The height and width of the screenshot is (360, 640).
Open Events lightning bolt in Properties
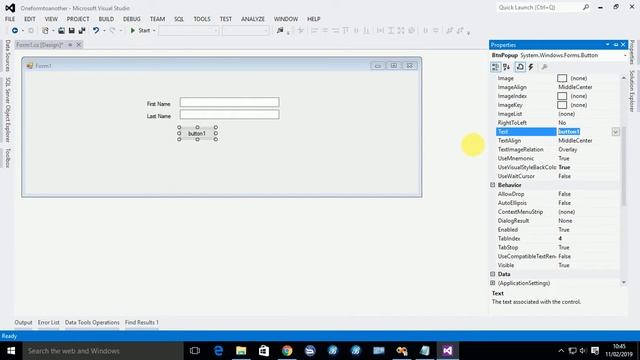click(x=531, y=67)
